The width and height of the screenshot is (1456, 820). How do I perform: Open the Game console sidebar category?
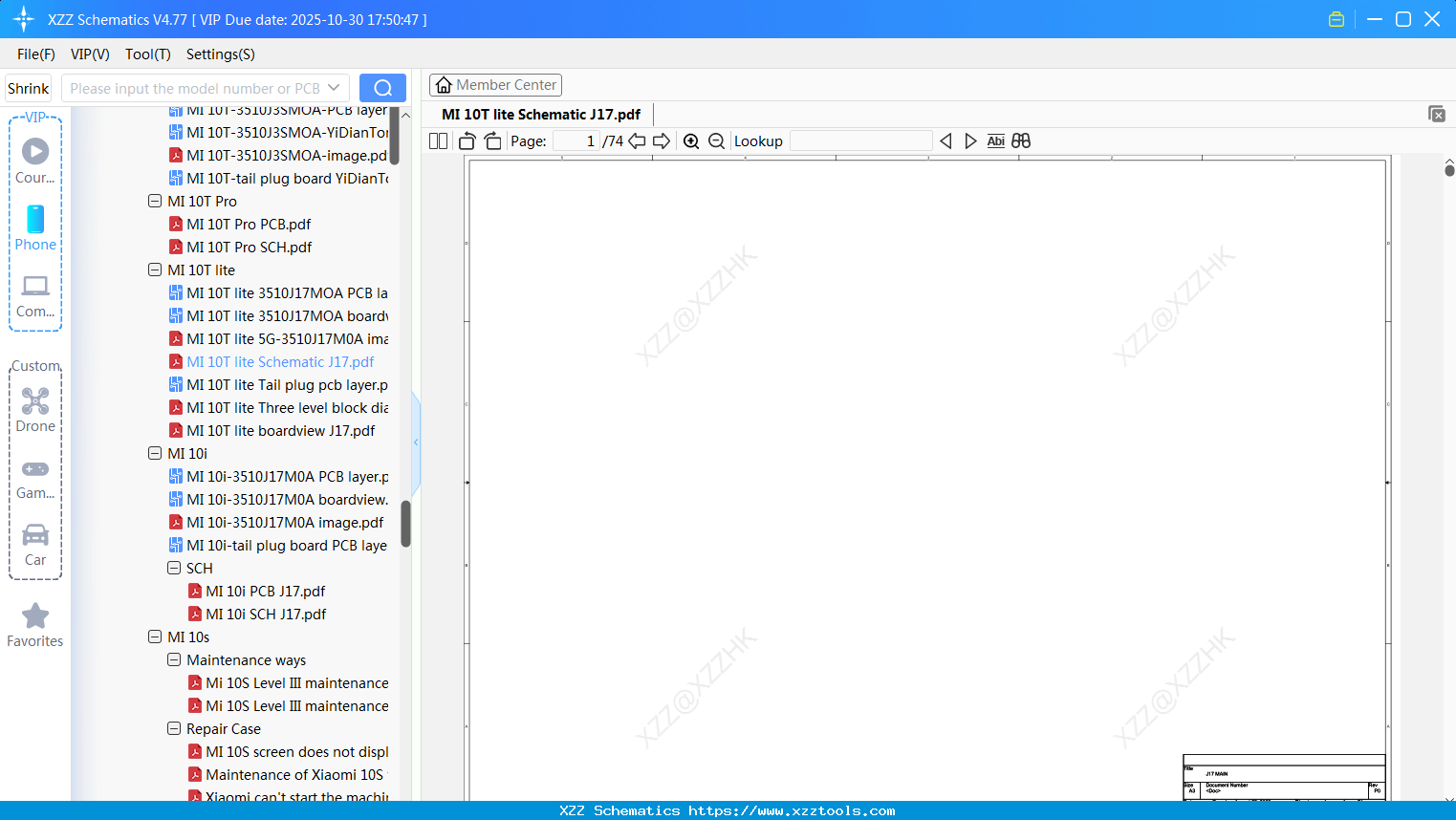coord(35,478)
